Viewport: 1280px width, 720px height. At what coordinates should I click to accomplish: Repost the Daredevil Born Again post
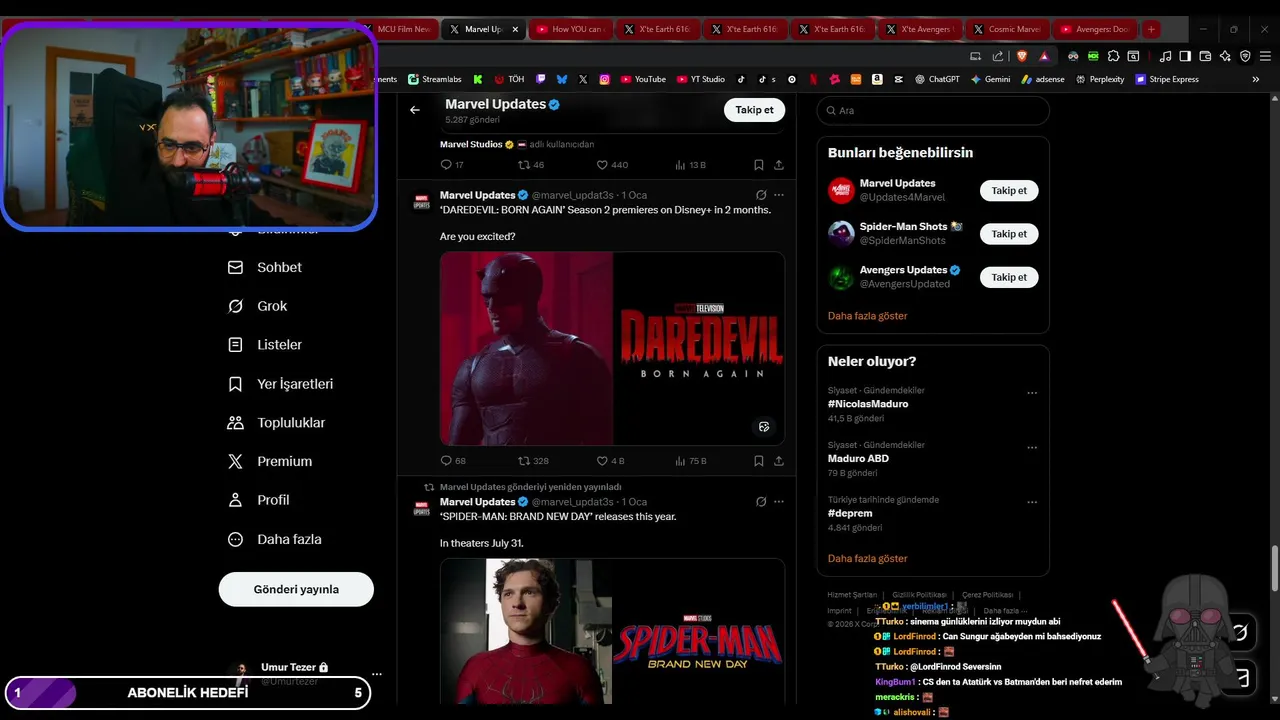pyautogui.click(x=533, y=461)
